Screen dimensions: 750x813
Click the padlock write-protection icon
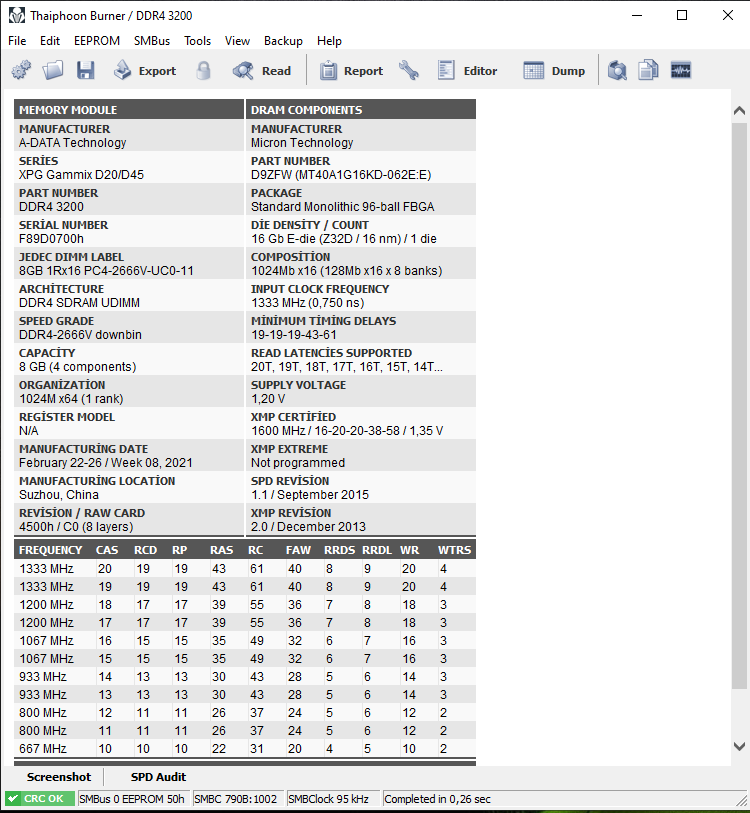tap(203, 70)
